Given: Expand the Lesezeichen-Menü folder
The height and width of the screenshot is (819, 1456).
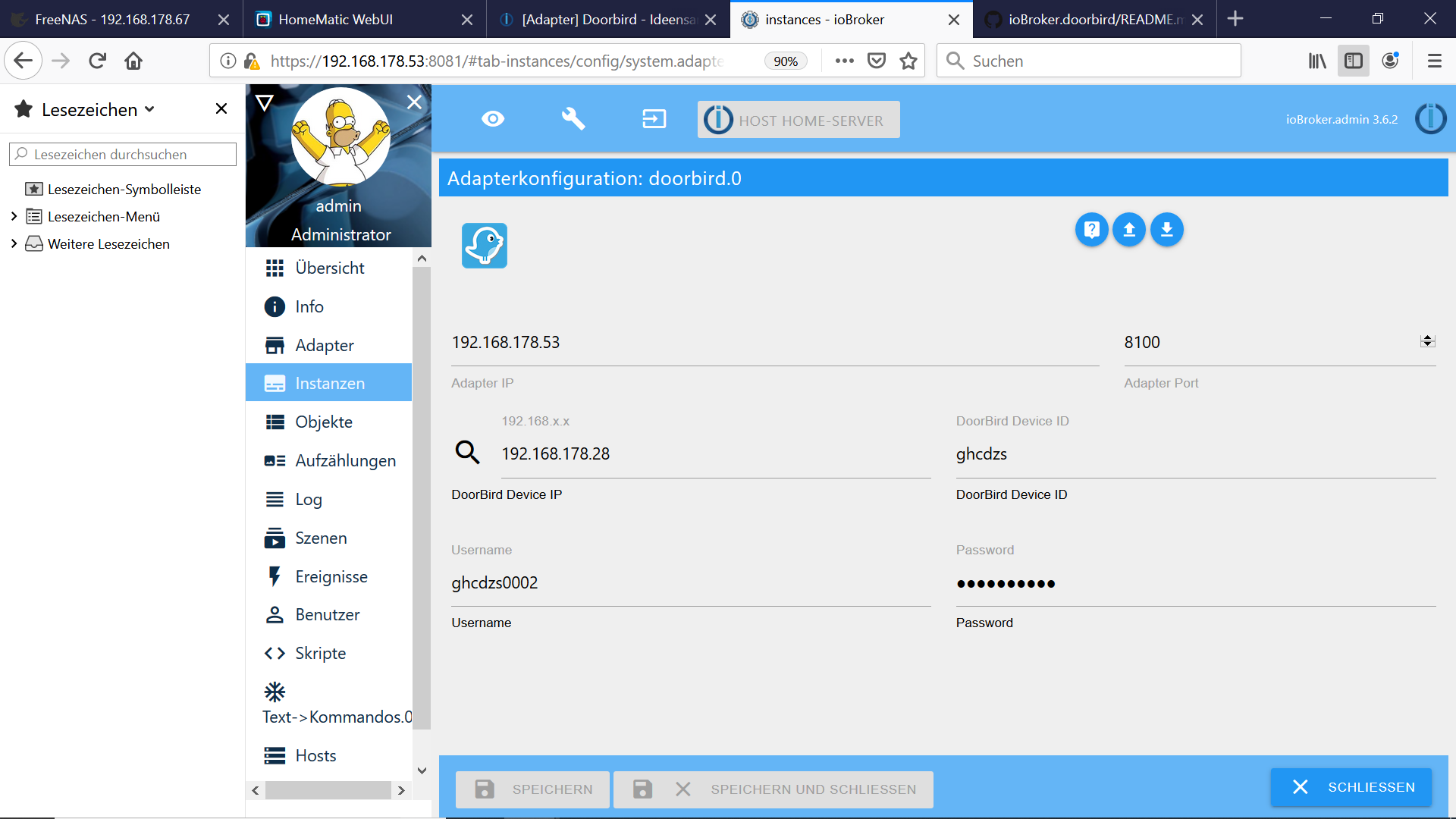Looking at the screenshot, I should 14,216.
